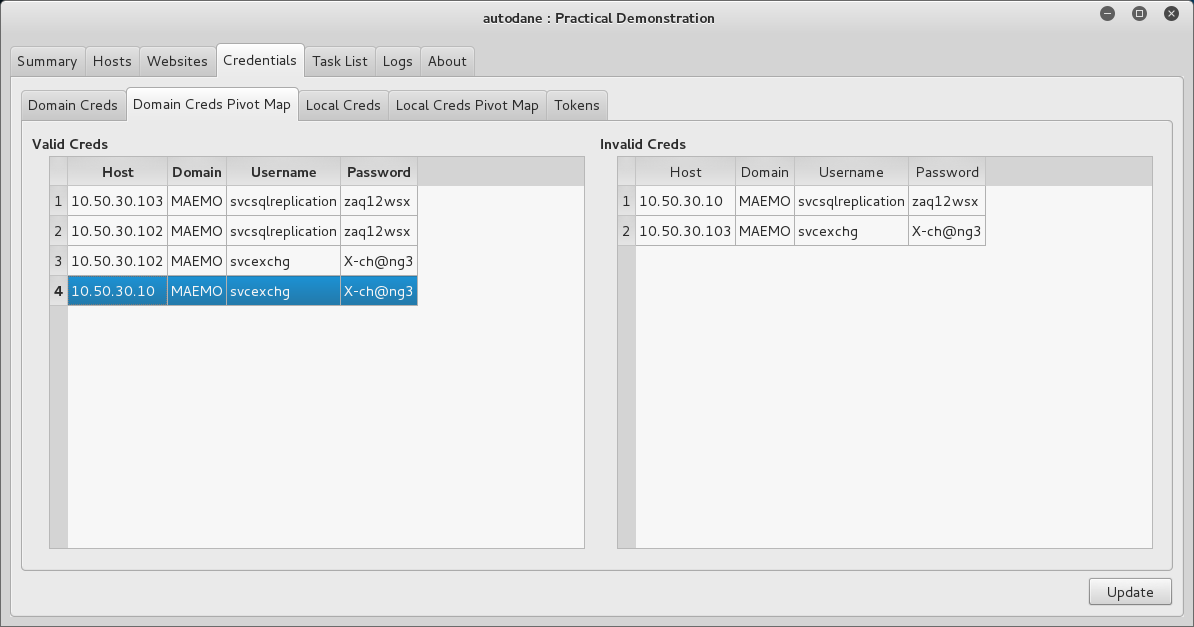Select row 1 header in Valid Creds table
1194x627 pixels.
pyautogui.click(x=59, y=201)
